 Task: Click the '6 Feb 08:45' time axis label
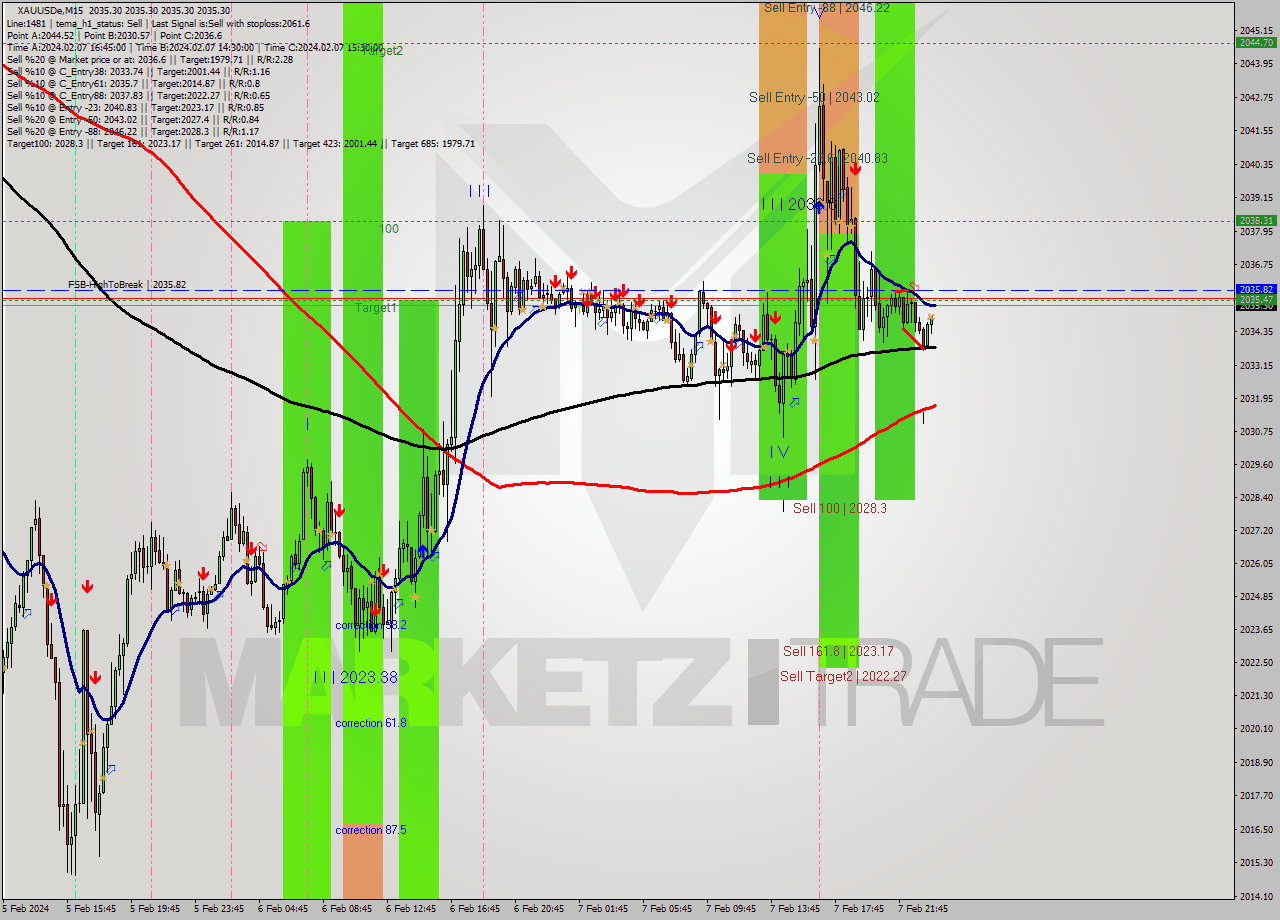point(347,909)
